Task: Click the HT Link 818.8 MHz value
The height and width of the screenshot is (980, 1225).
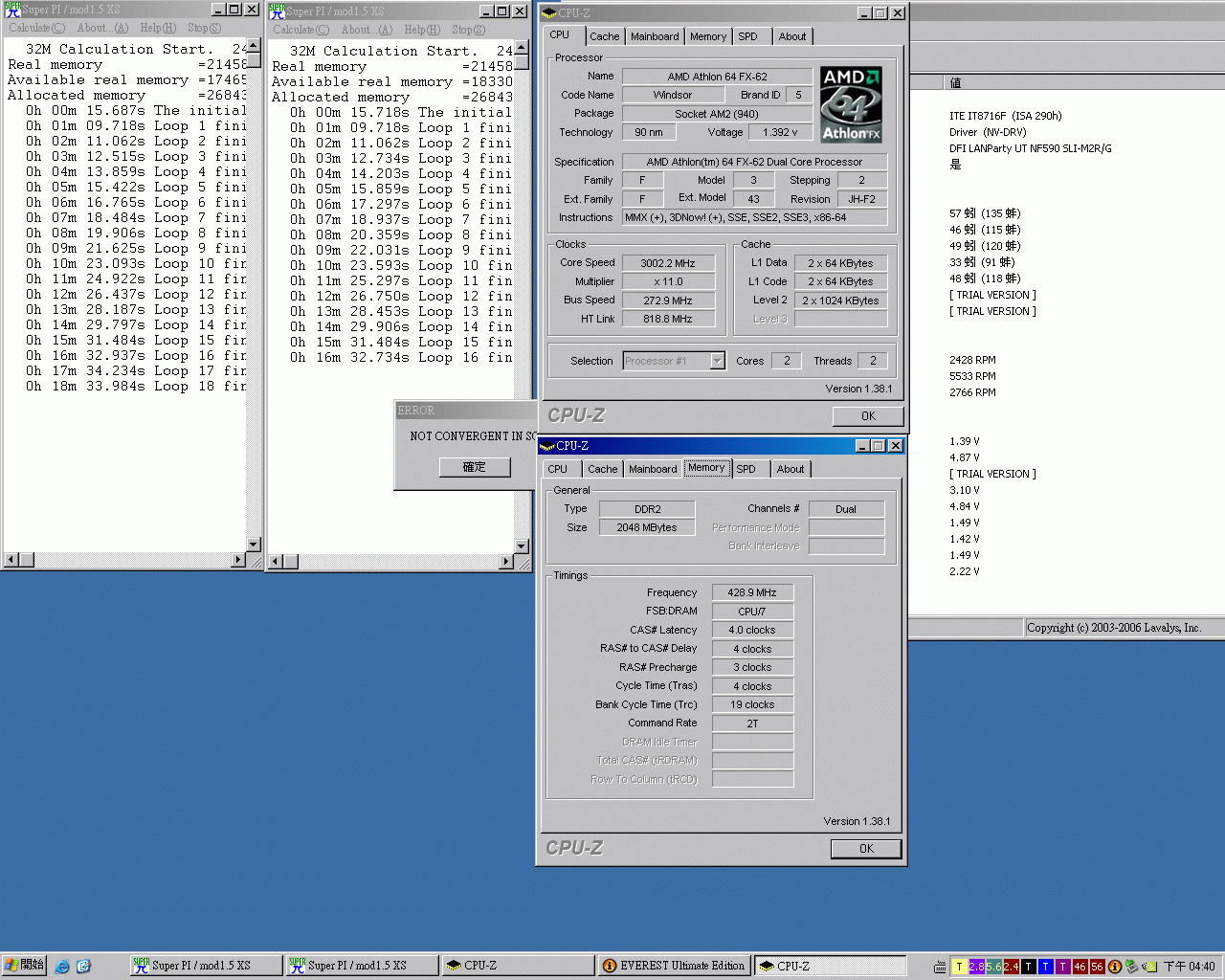Action: [x=668, y=319]
